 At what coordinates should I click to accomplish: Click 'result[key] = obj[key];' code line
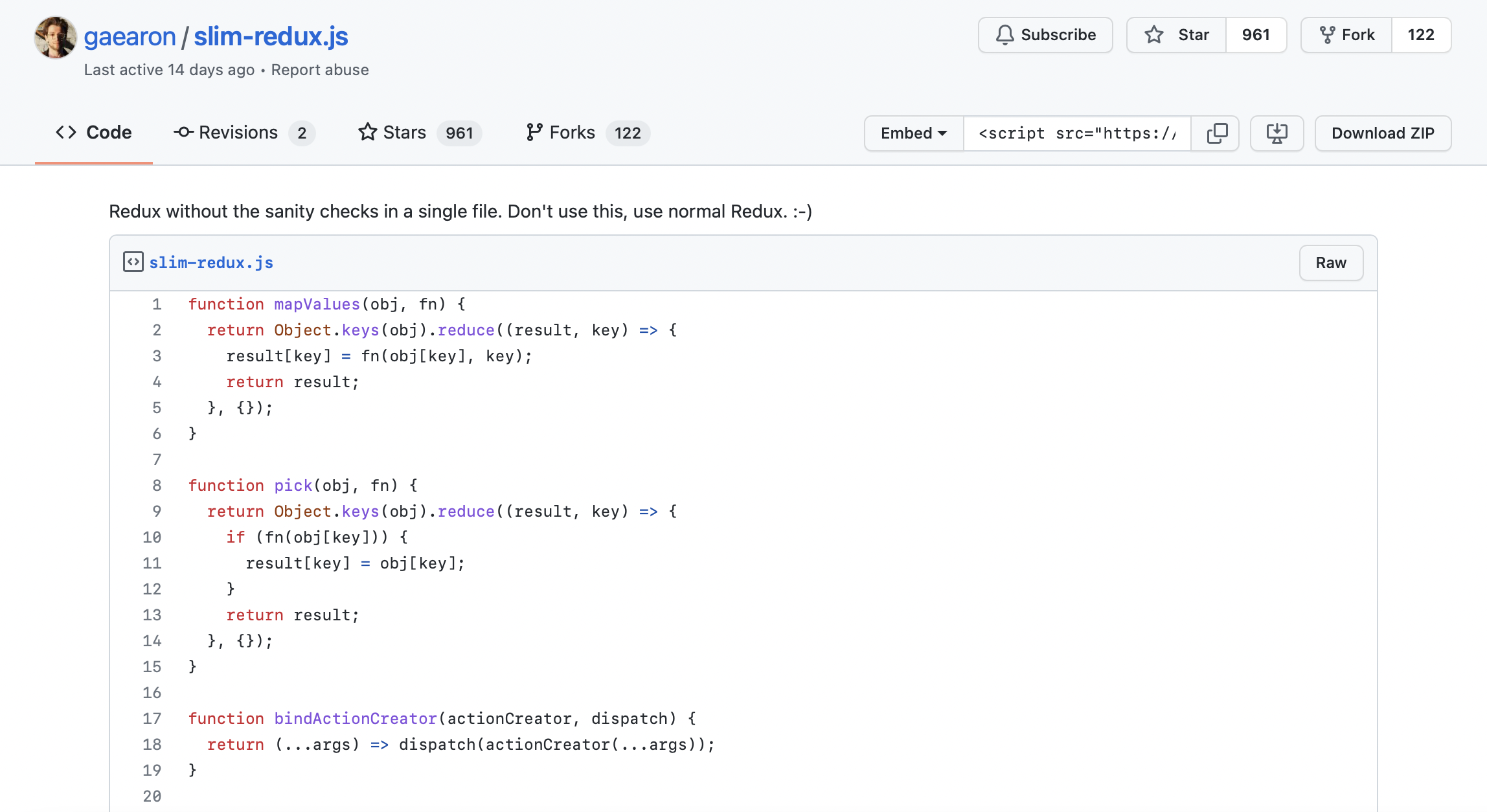point(355,563)
